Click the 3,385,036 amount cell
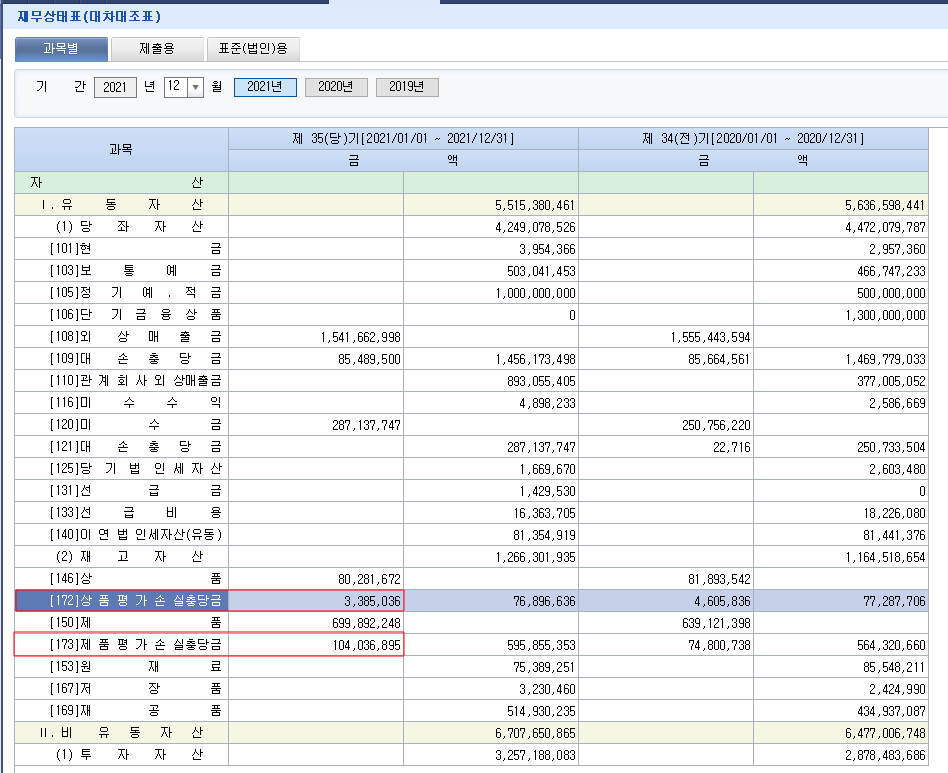 316,600
